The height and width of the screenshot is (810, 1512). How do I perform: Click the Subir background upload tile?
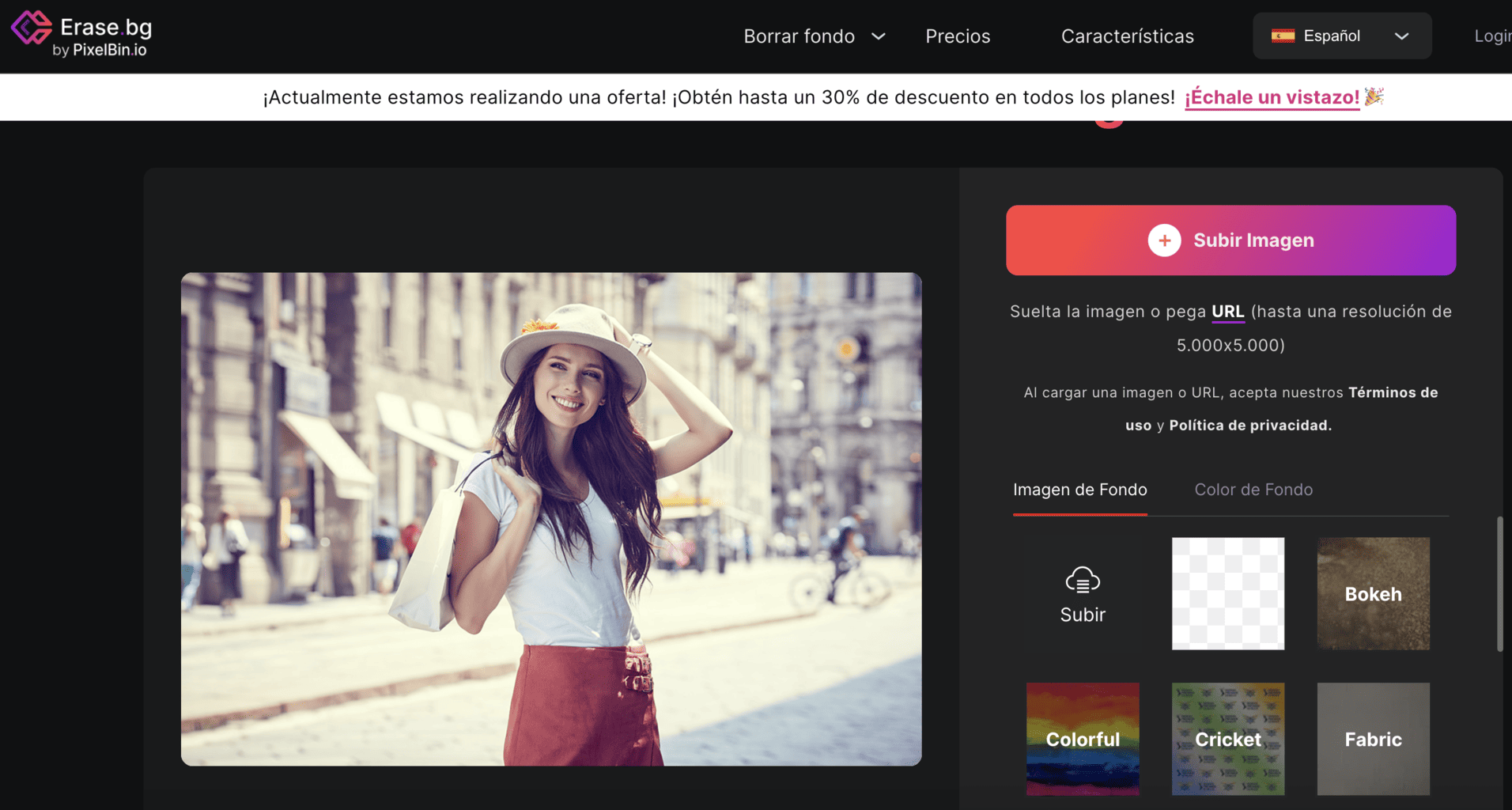click(1083, 593)
